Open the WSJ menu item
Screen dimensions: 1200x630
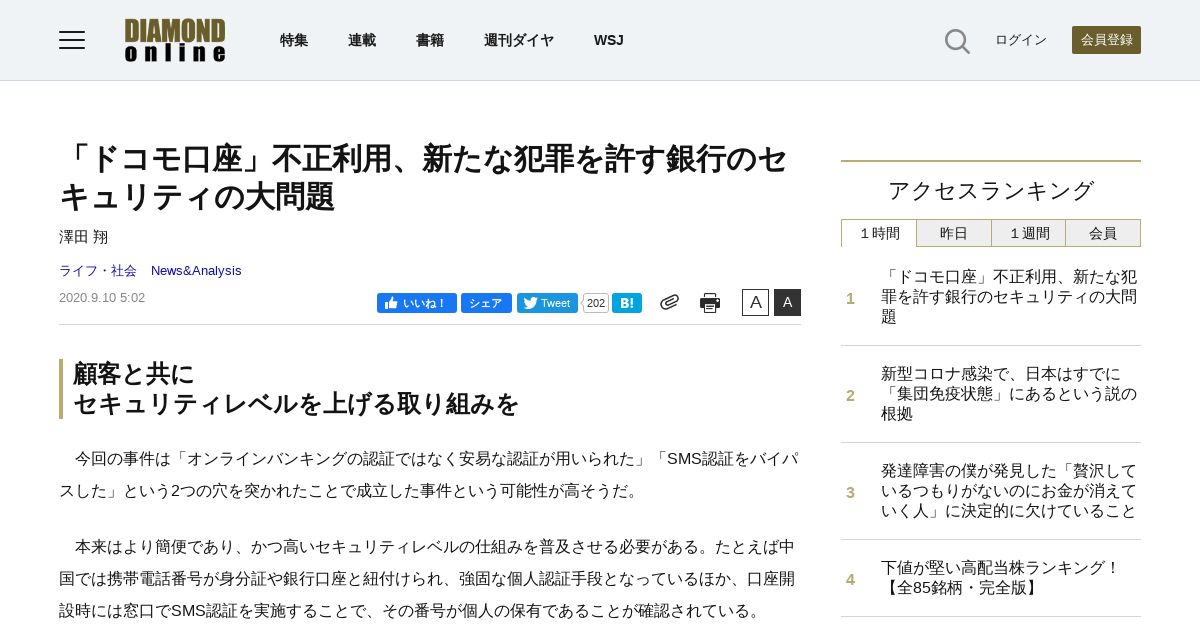coord(608,40)
